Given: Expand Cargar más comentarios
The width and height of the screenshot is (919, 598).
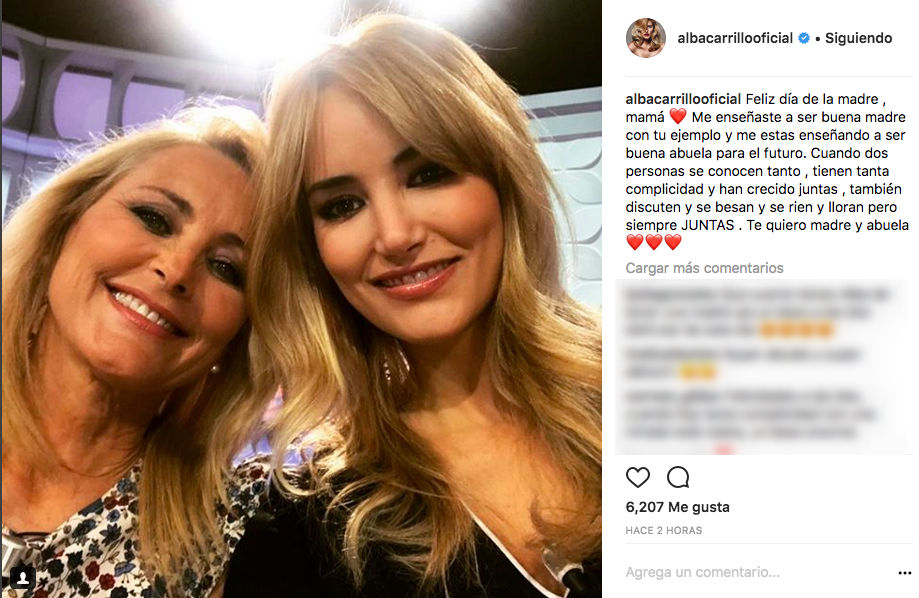Looking at the screenshot, I should 704,268.
